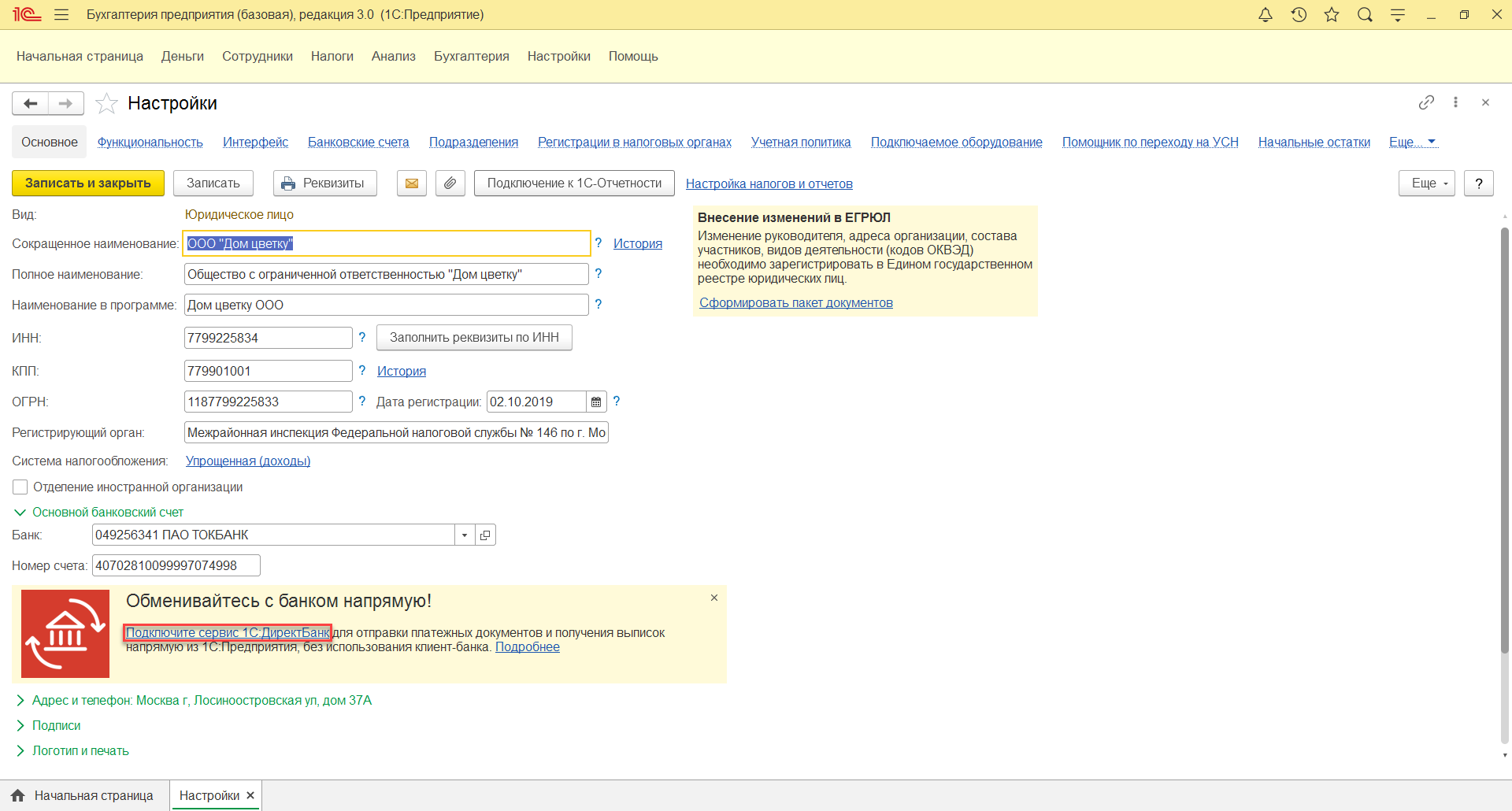
Task: Open attached files paperclip button
Action: pos(450,183)
